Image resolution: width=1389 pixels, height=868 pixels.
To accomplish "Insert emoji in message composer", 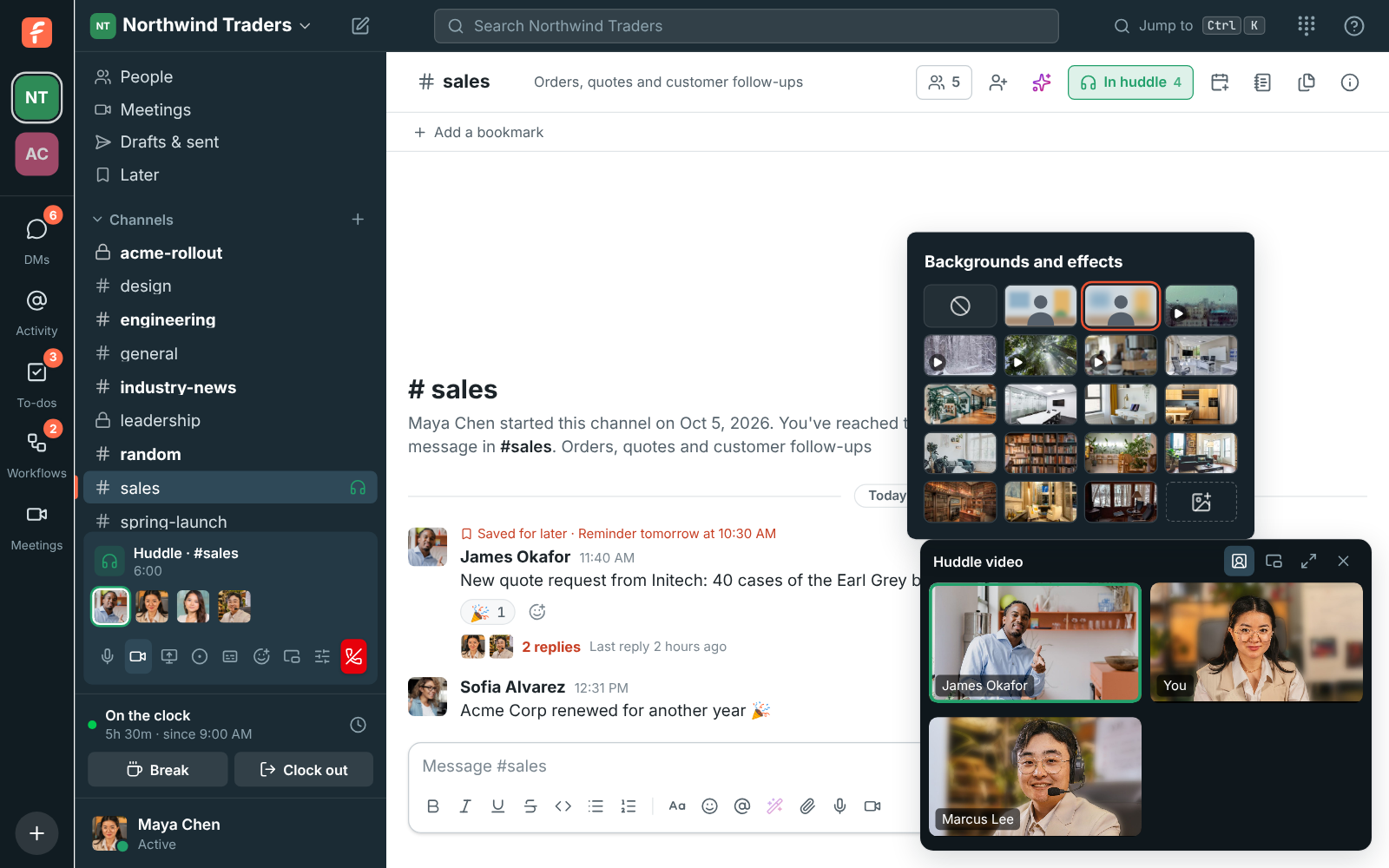I will pos(709,806).
